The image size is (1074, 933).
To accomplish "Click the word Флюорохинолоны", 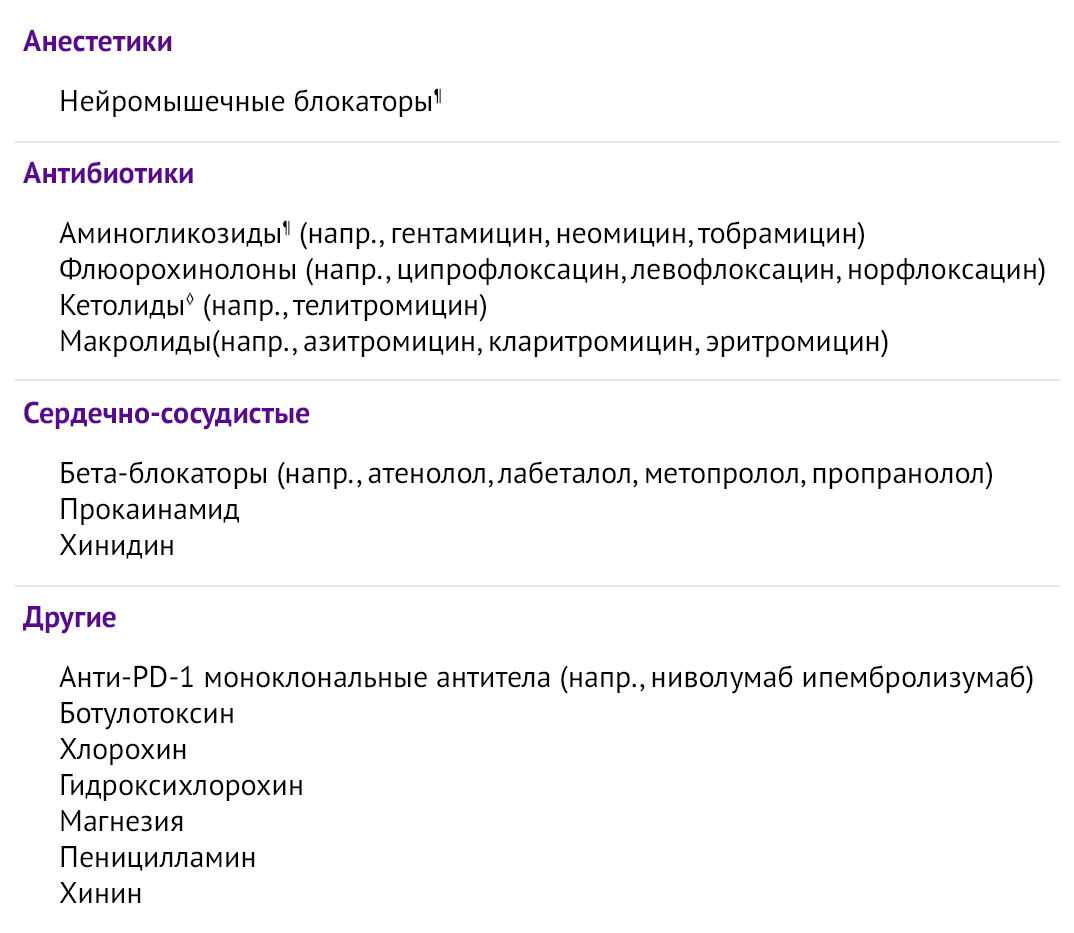I will 178,271.
